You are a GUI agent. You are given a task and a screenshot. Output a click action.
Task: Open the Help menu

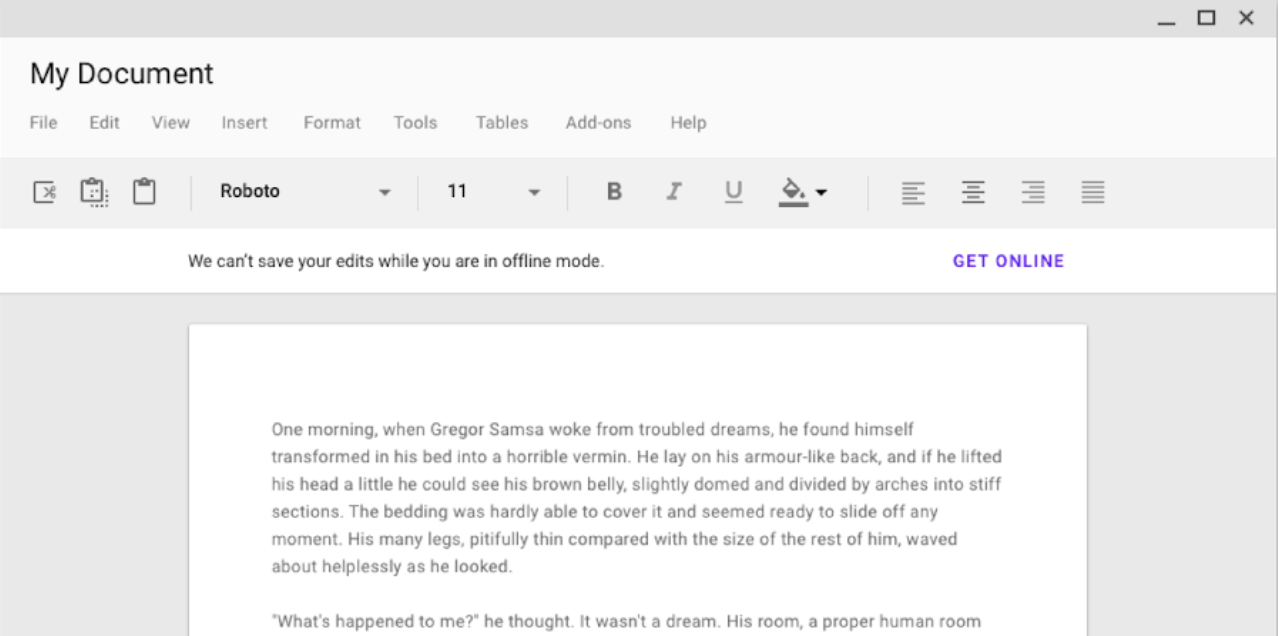688,123
